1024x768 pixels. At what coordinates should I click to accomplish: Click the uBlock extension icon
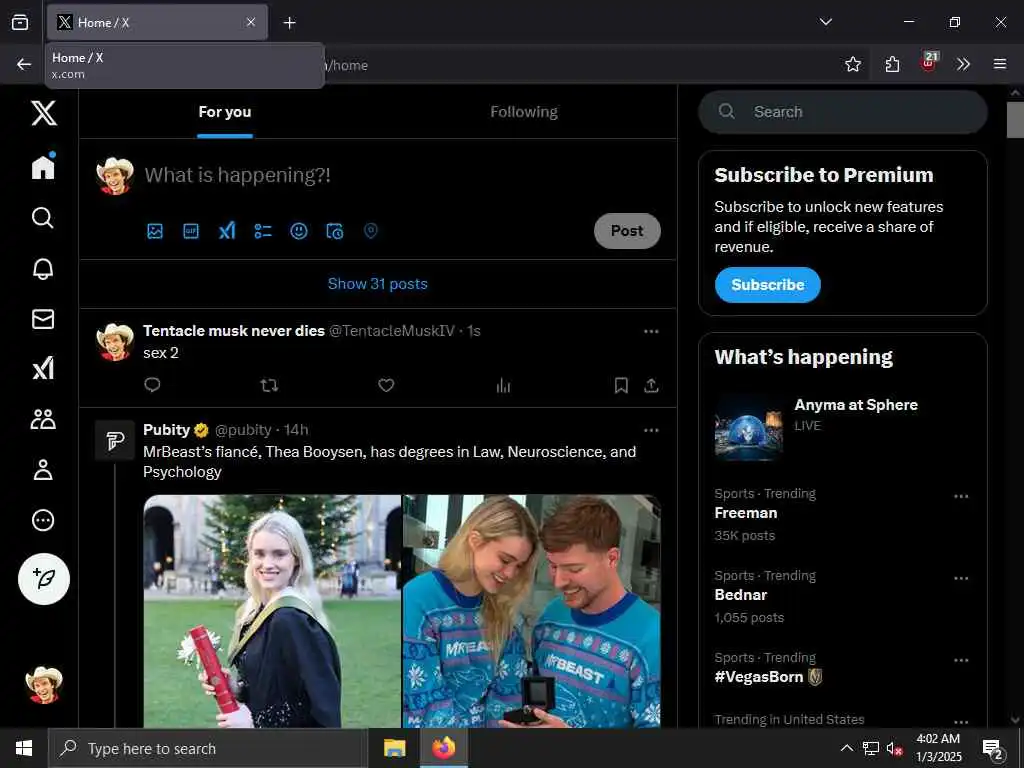929,63
